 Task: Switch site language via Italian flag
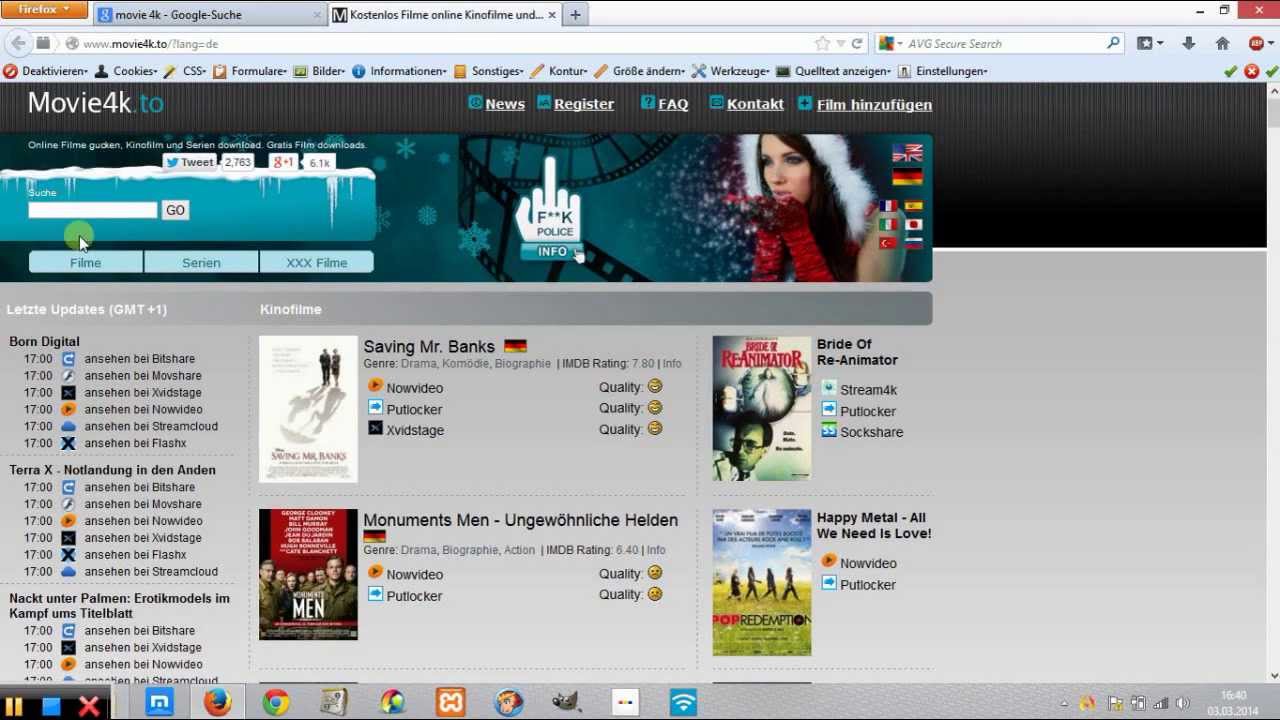pos(887,225)
